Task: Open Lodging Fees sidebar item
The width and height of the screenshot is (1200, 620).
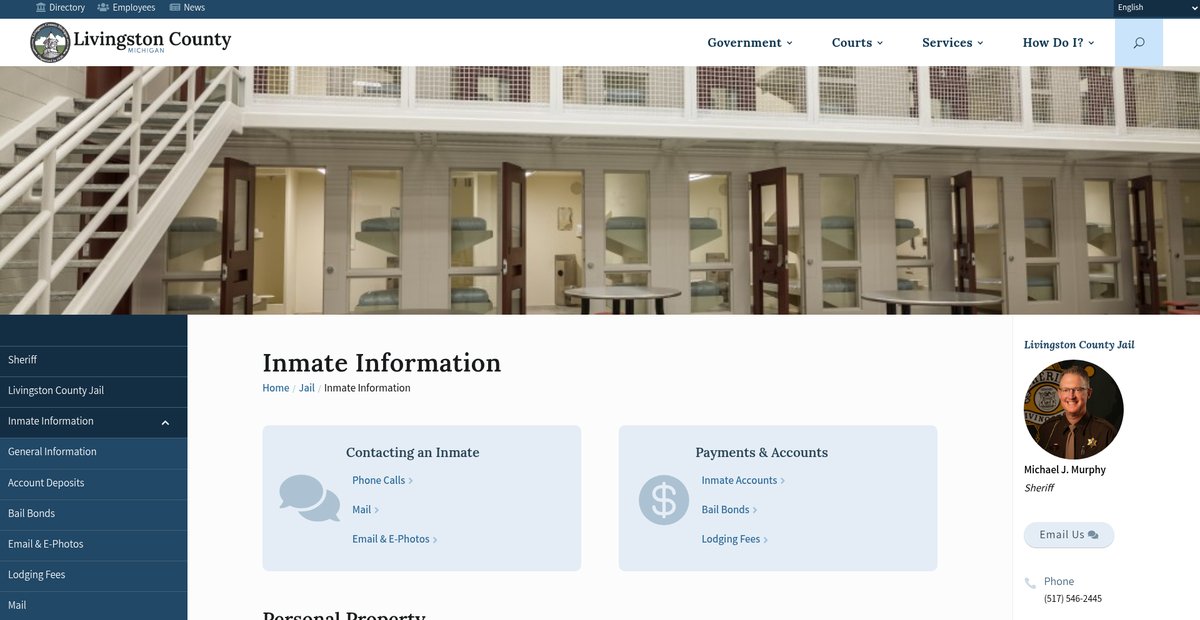Action: click(x=93, y=576)
